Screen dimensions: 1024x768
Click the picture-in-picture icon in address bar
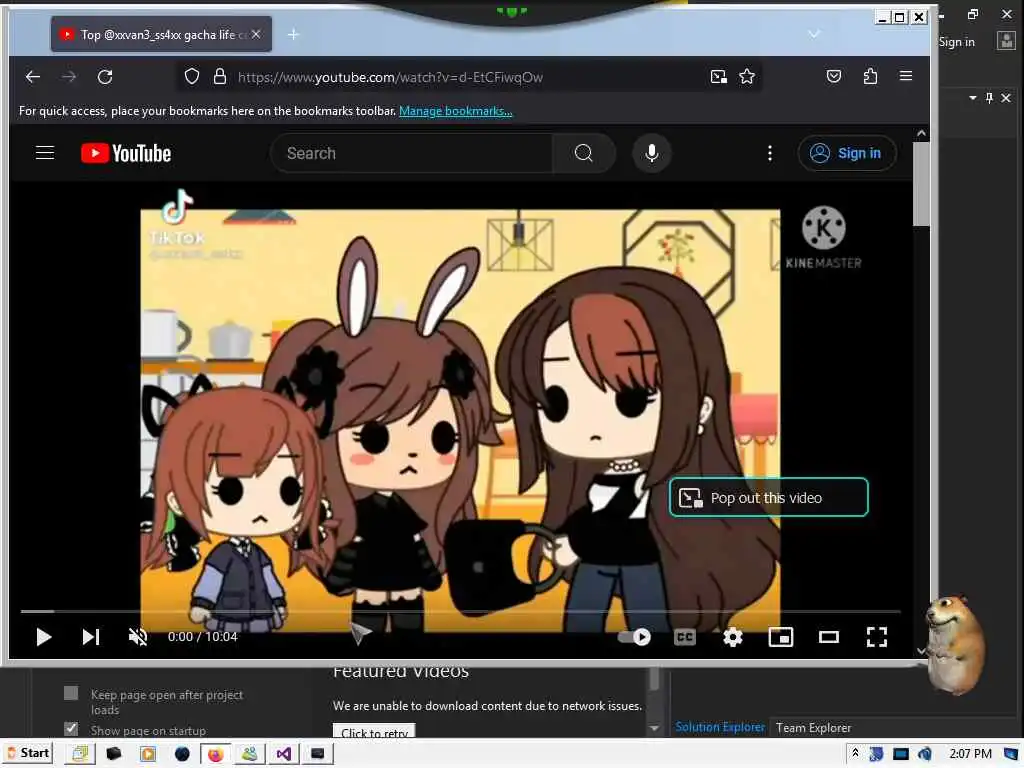(718, 77)
